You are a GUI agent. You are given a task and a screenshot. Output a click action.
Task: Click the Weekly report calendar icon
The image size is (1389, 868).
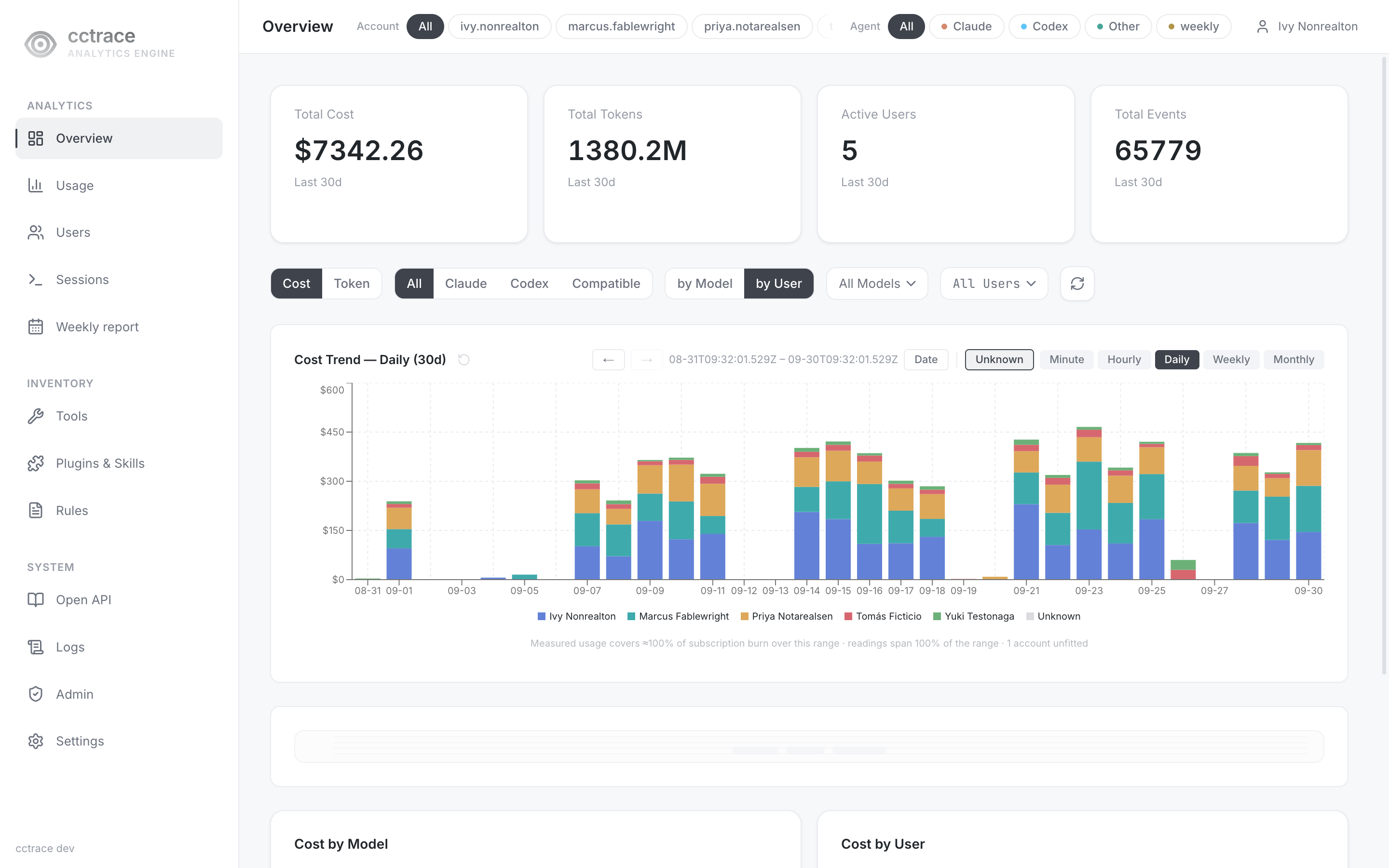[36, 326]
